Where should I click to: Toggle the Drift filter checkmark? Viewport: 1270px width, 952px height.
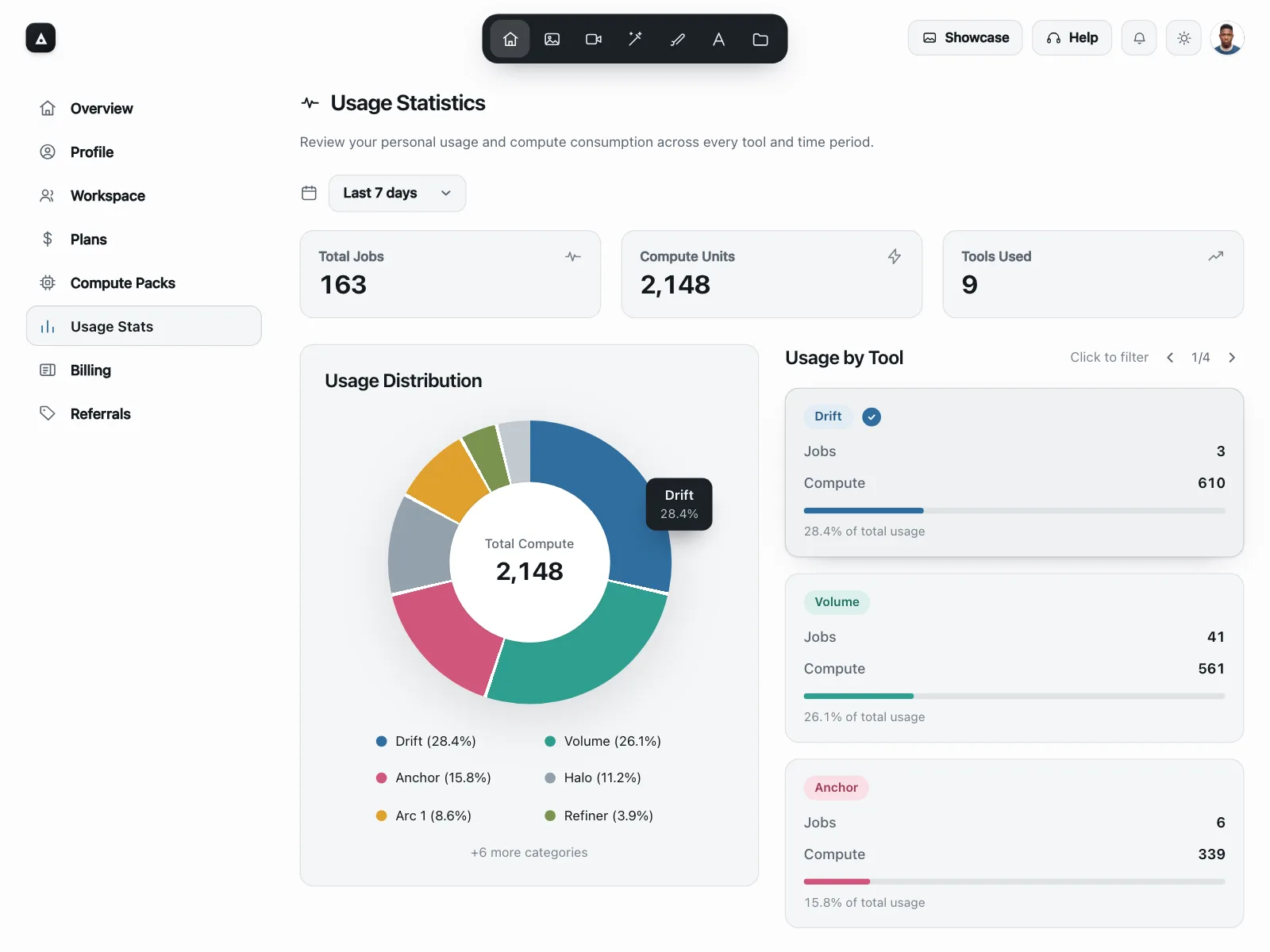click(x=872, y=416)
